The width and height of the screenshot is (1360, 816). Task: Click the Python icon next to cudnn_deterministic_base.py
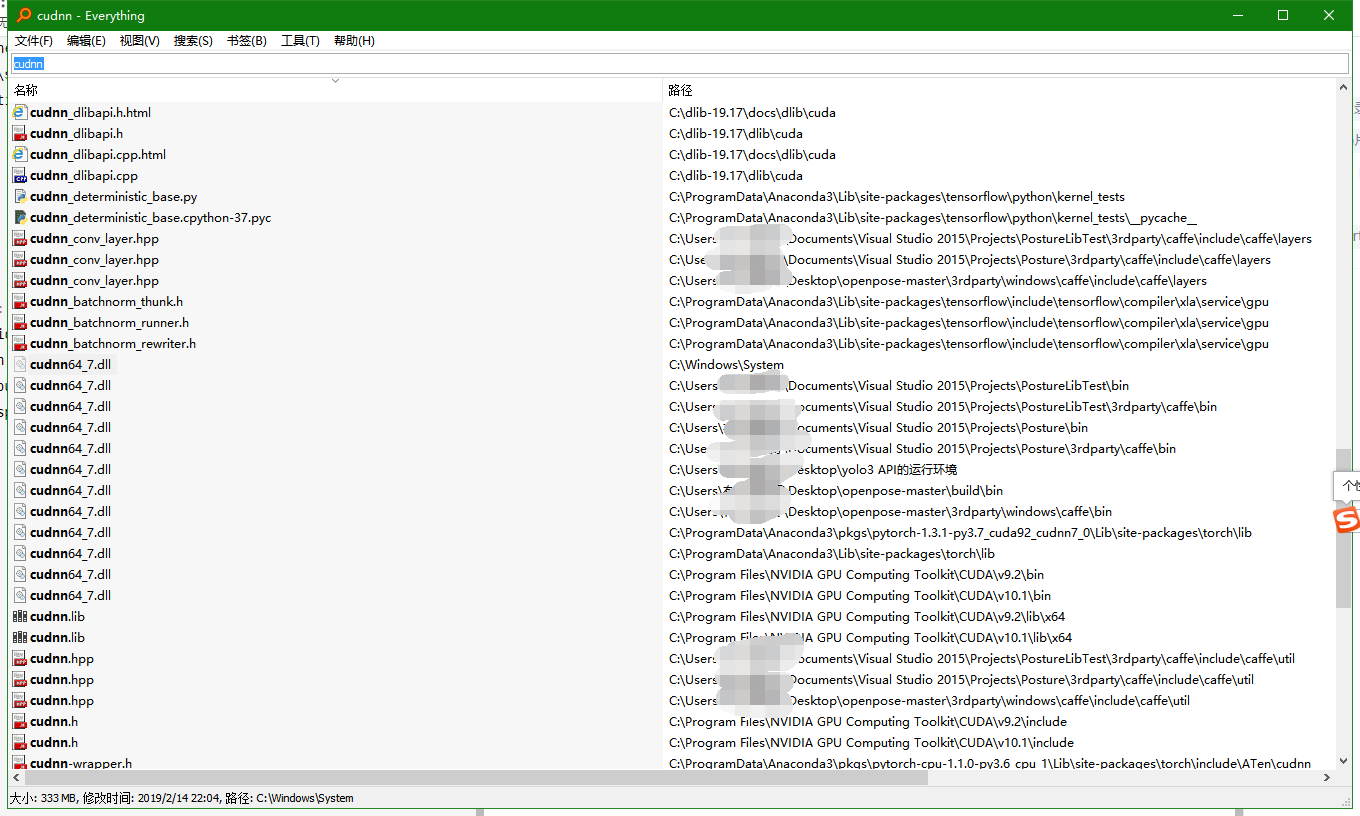[x=19, y=196]
